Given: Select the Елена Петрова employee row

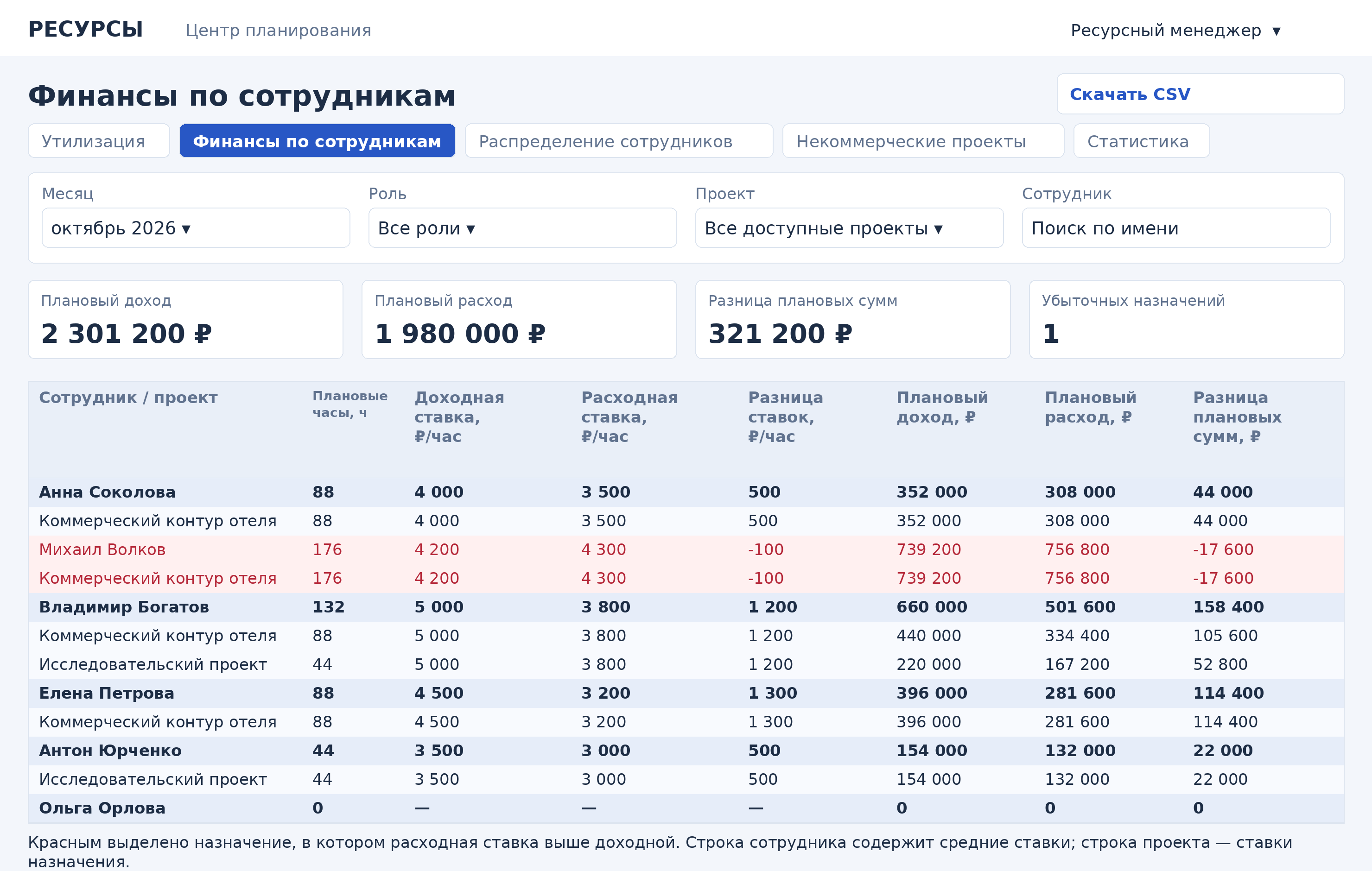Looking at the screenshot, I should [x=686, y=693].
